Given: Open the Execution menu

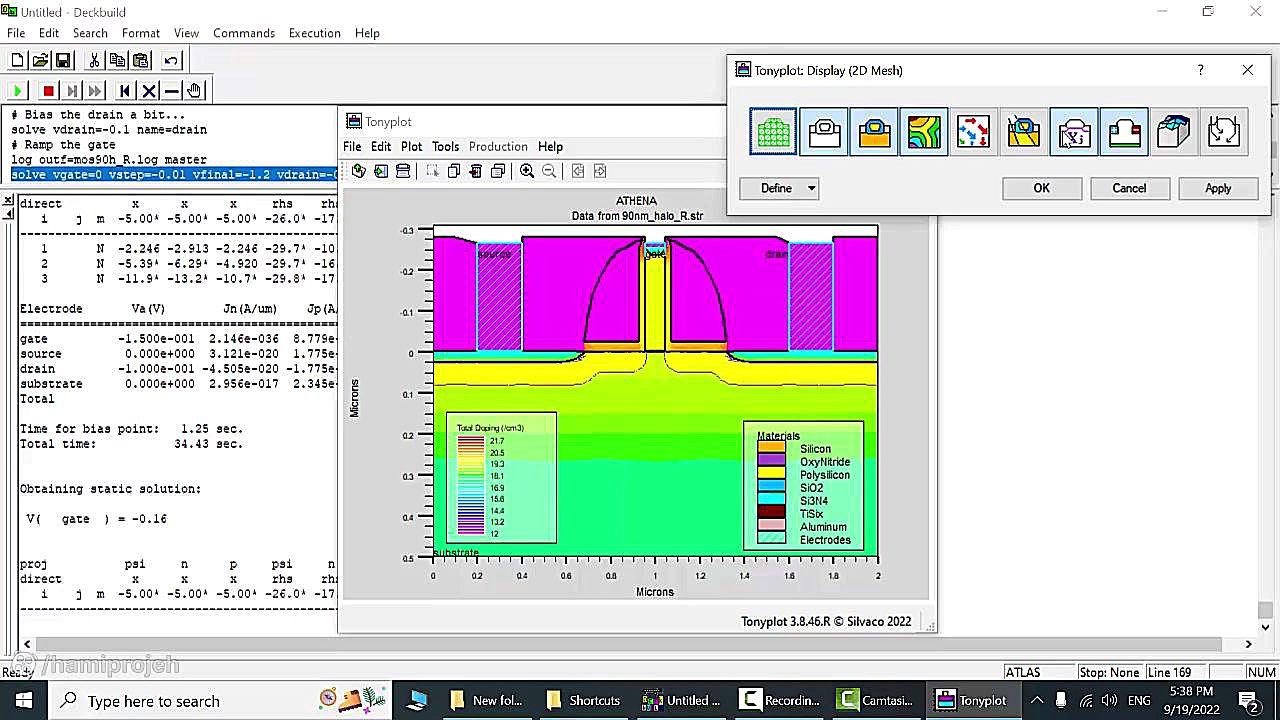Looking at the screenshot, I should point(314,33).
